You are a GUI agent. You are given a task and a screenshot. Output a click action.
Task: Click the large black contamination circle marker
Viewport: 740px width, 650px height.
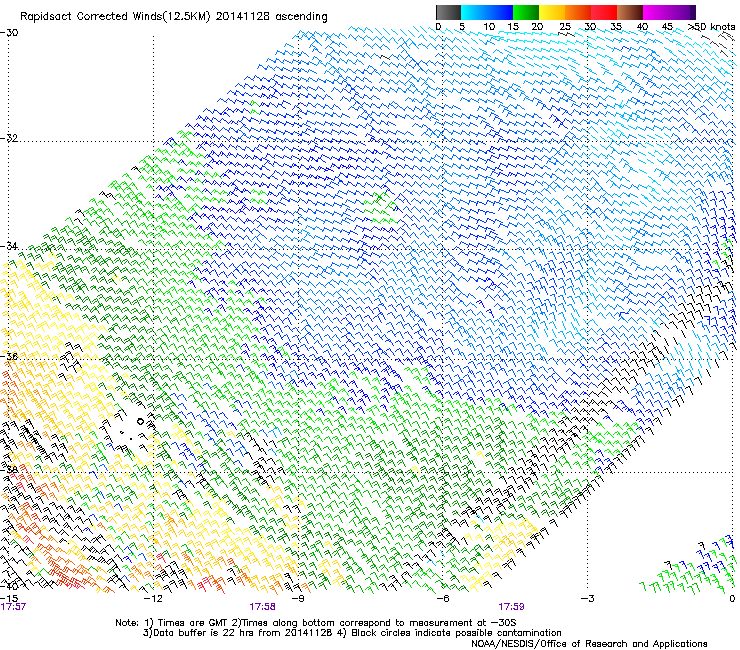coord(140,422)
